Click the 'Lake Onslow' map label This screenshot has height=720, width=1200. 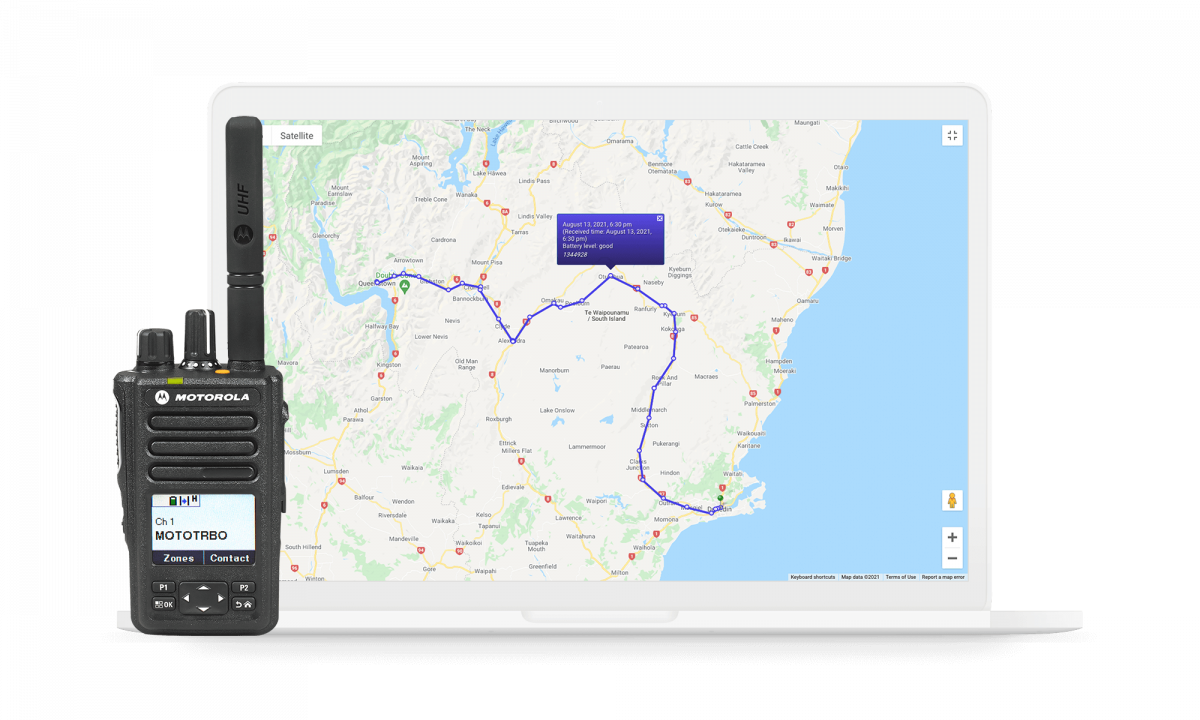558,411
